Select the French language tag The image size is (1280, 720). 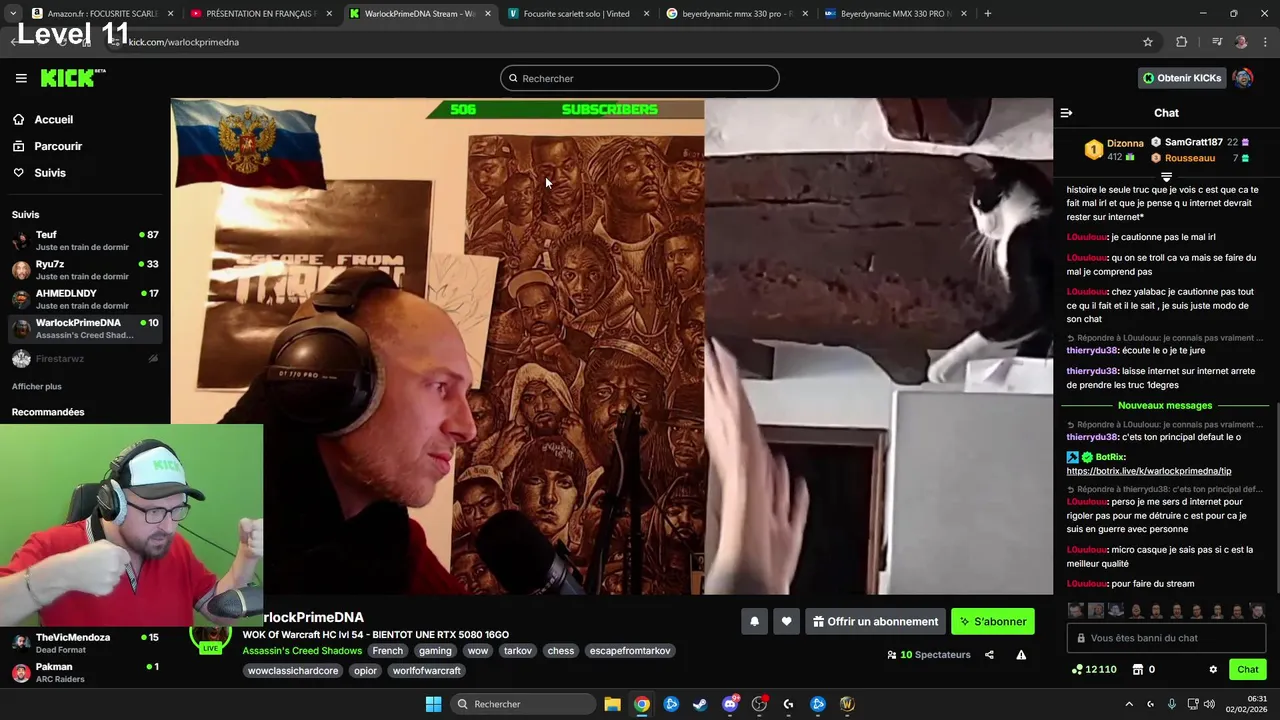(388, 651)
